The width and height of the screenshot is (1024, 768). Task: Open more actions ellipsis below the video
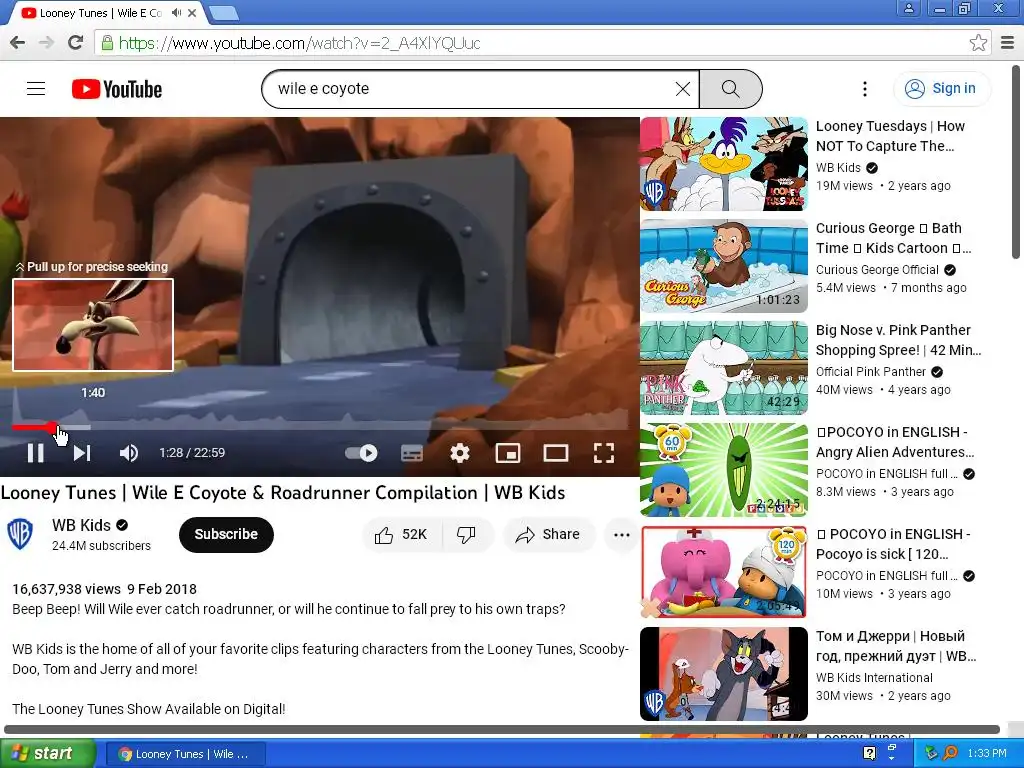click(622, 535)
